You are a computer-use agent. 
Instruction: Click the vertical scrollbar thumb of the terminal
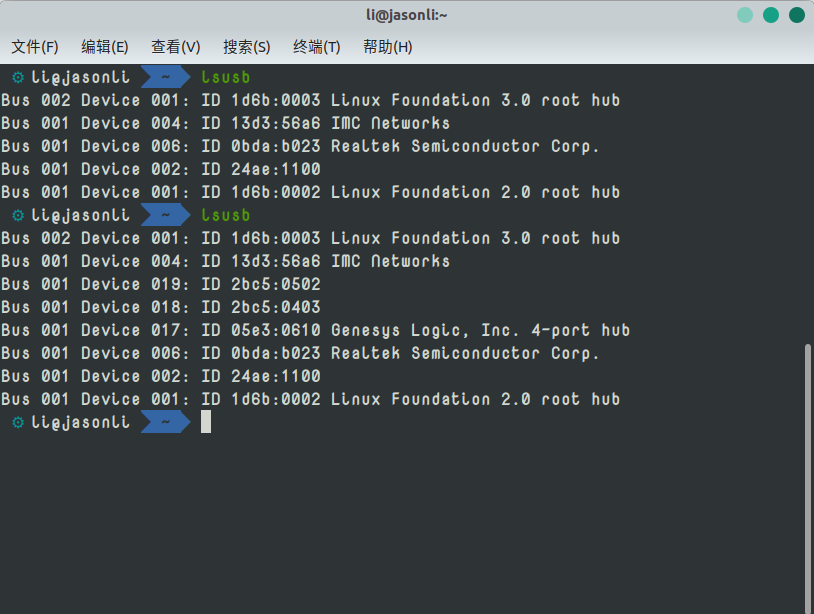[x=807, y=477]
